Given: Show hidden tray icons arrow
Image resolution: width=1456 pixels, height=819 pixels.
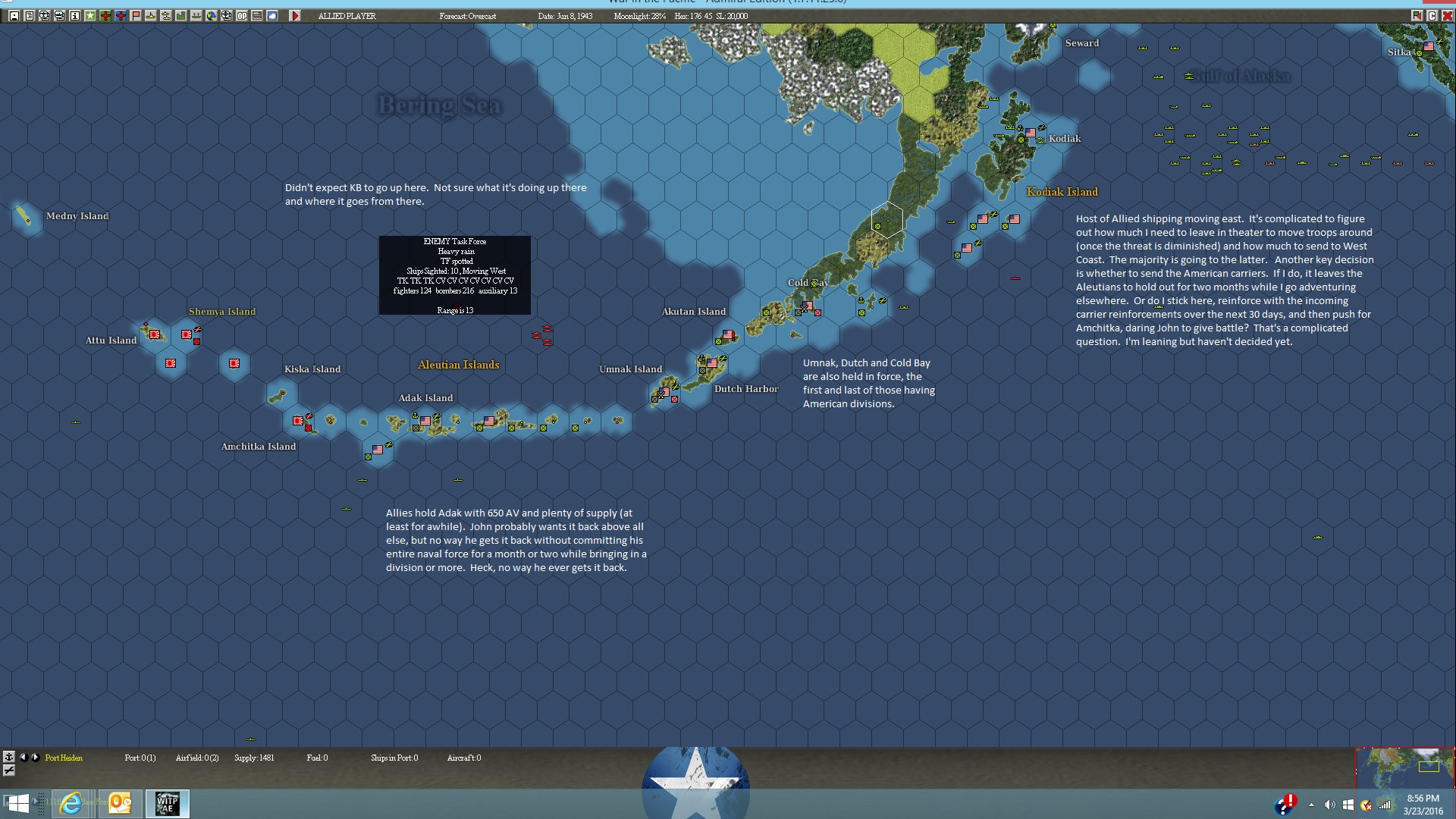Looking at the screenshot, I should (1311, 805).
